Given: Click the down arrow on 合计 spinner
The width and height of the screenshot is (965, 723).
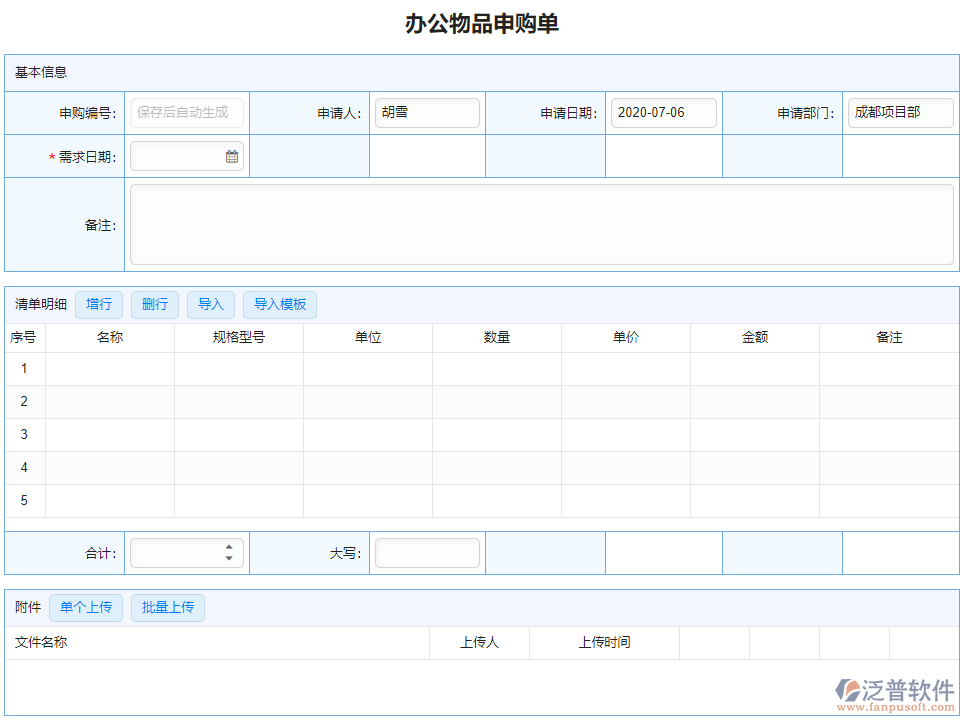Looking at the screenshot, I should click(229, 558).
